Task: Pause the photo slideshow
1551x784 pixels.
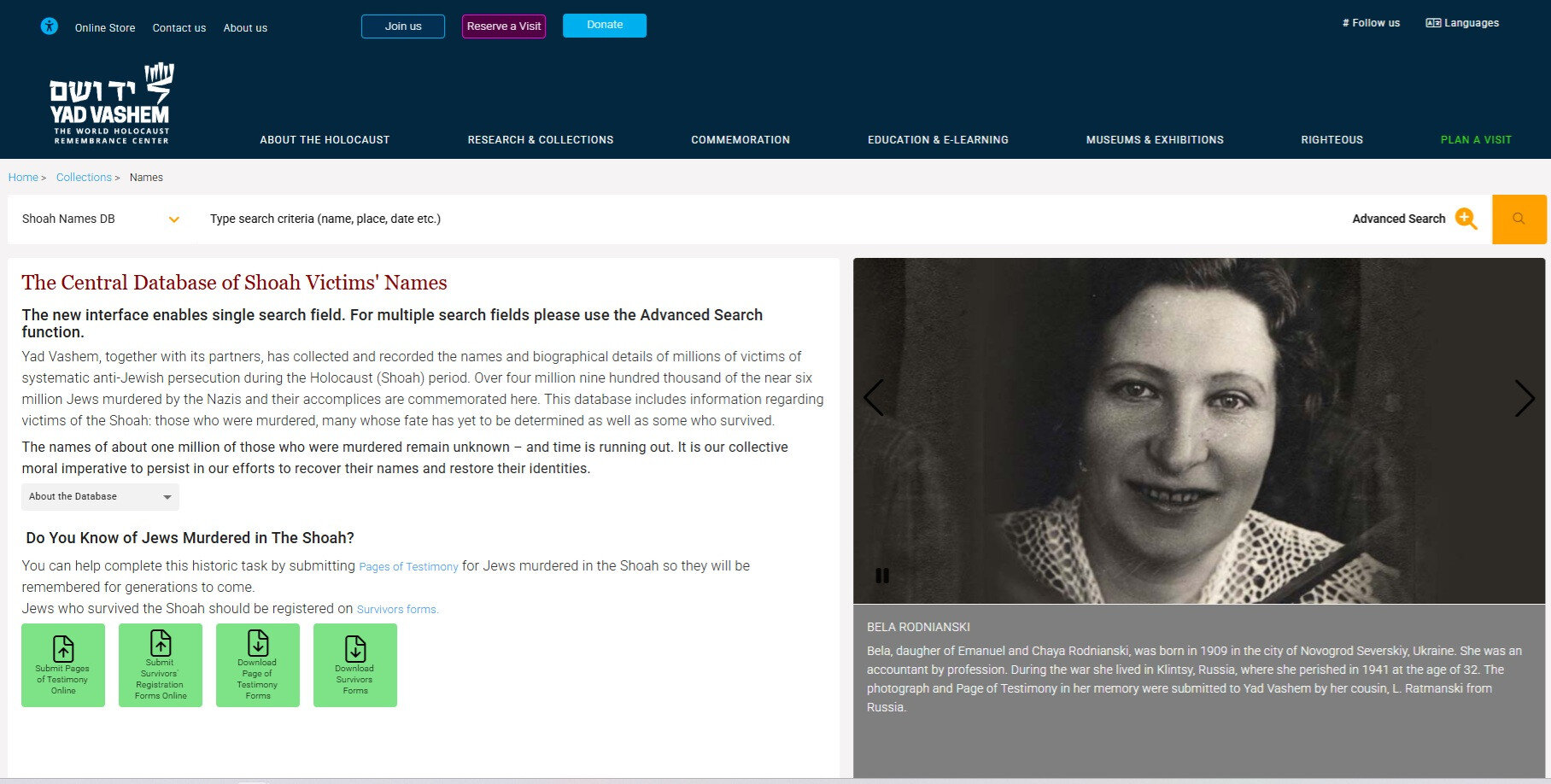Action: tap(882, 576)
